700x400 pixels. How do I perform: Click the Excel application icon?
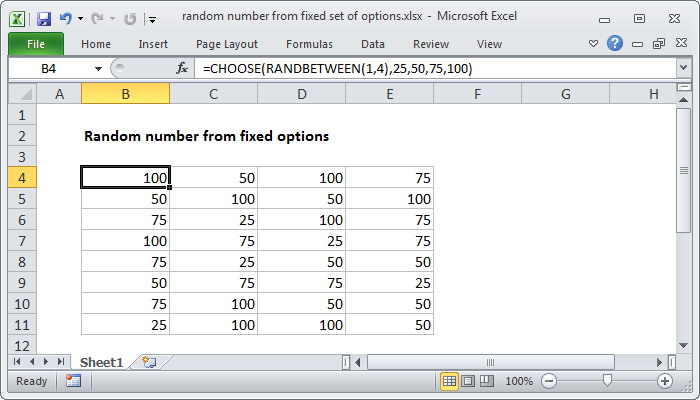(17, 19)
